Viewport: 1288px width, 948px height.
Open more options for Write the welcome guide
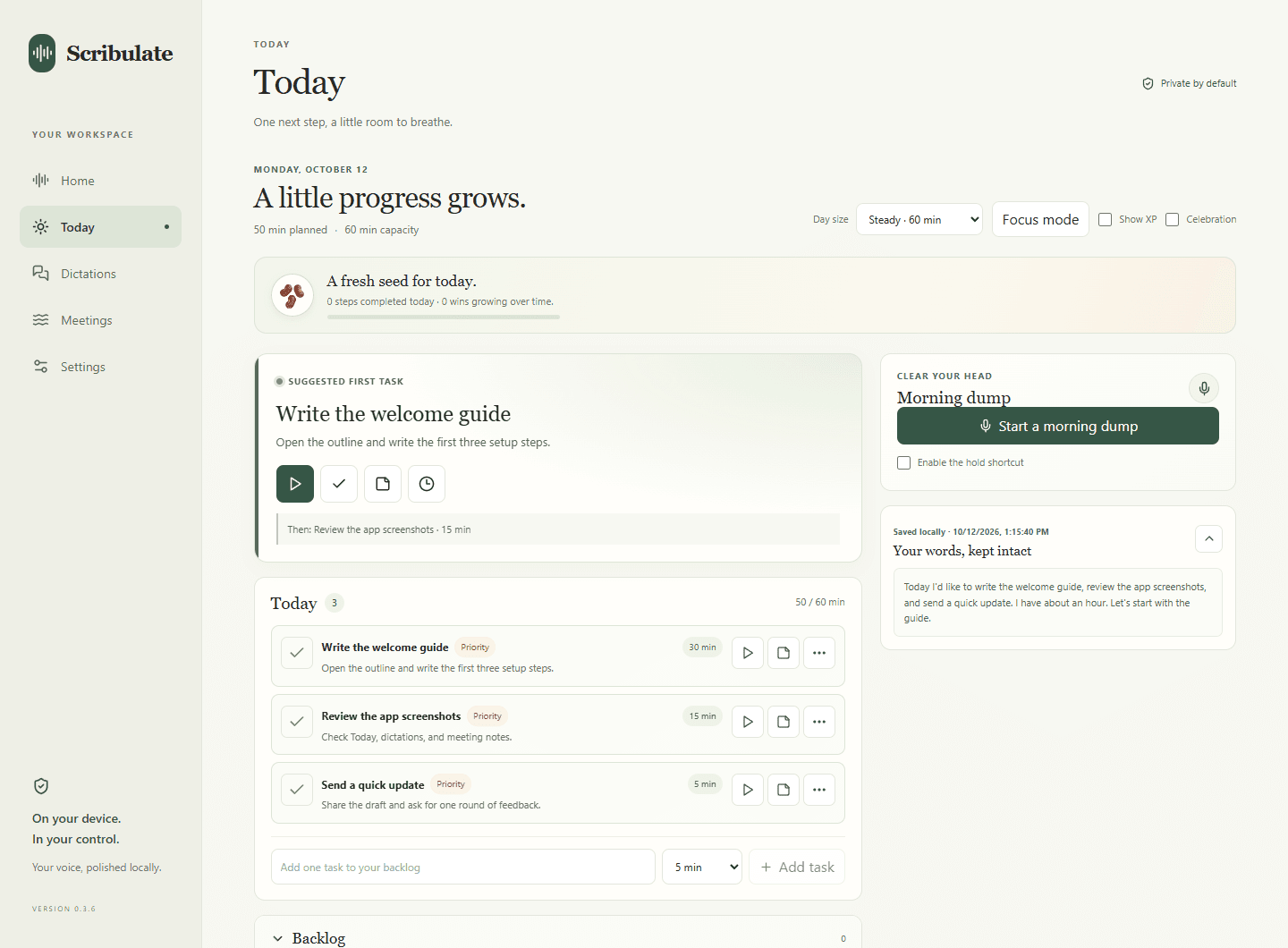[x=819, y=653]
